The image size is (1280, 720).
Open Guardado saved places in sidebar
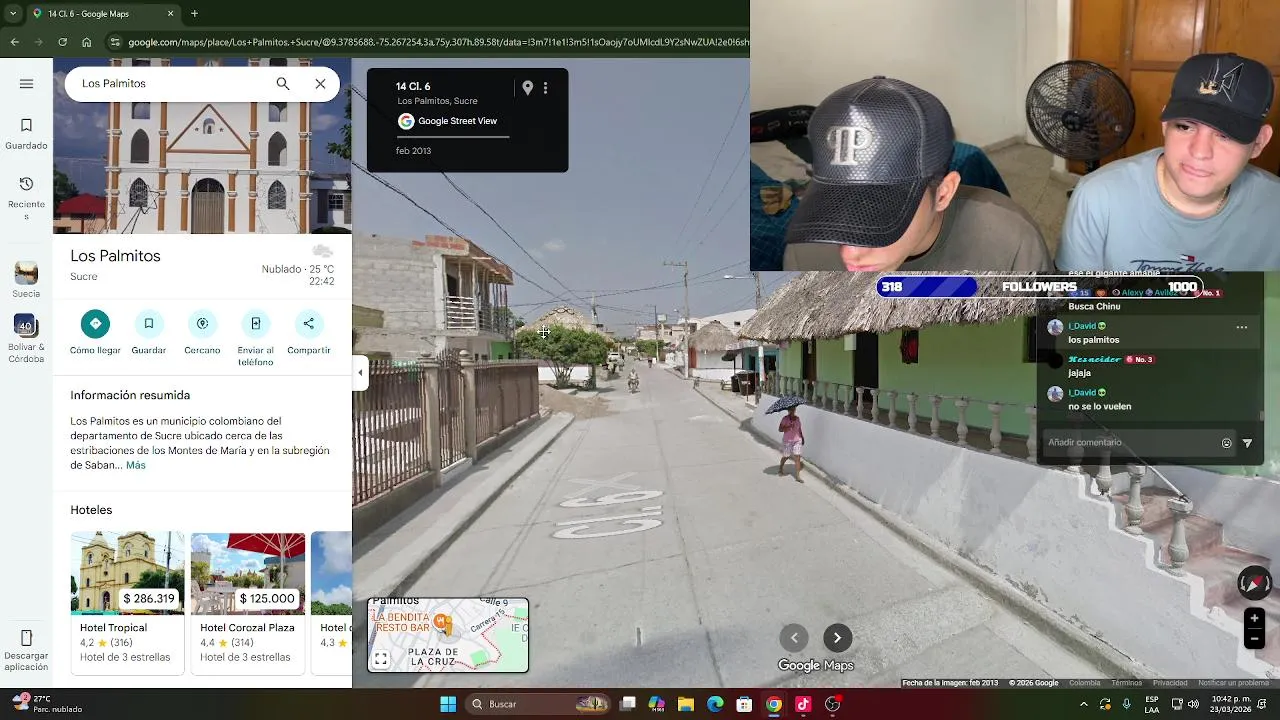pos(26,134)
